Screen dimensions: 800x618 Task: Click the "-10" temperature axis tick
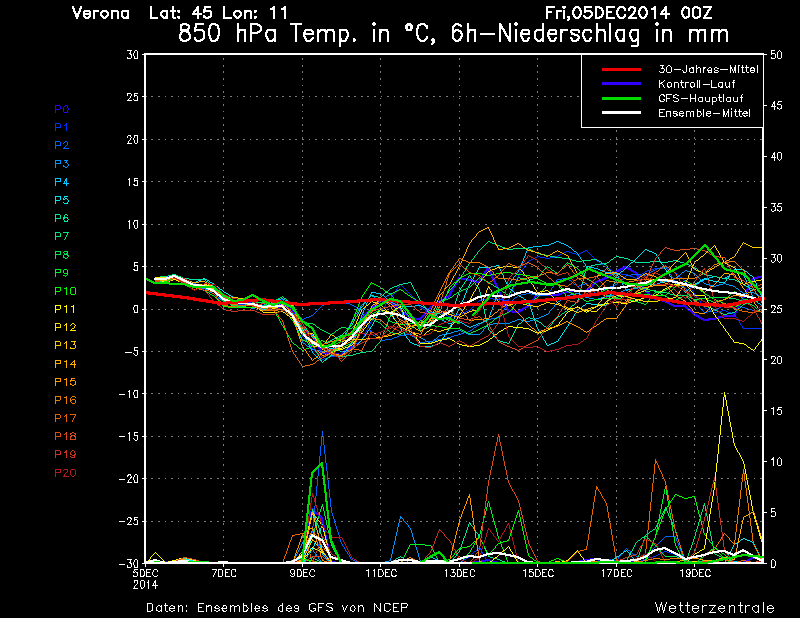(x=129, y=394)
